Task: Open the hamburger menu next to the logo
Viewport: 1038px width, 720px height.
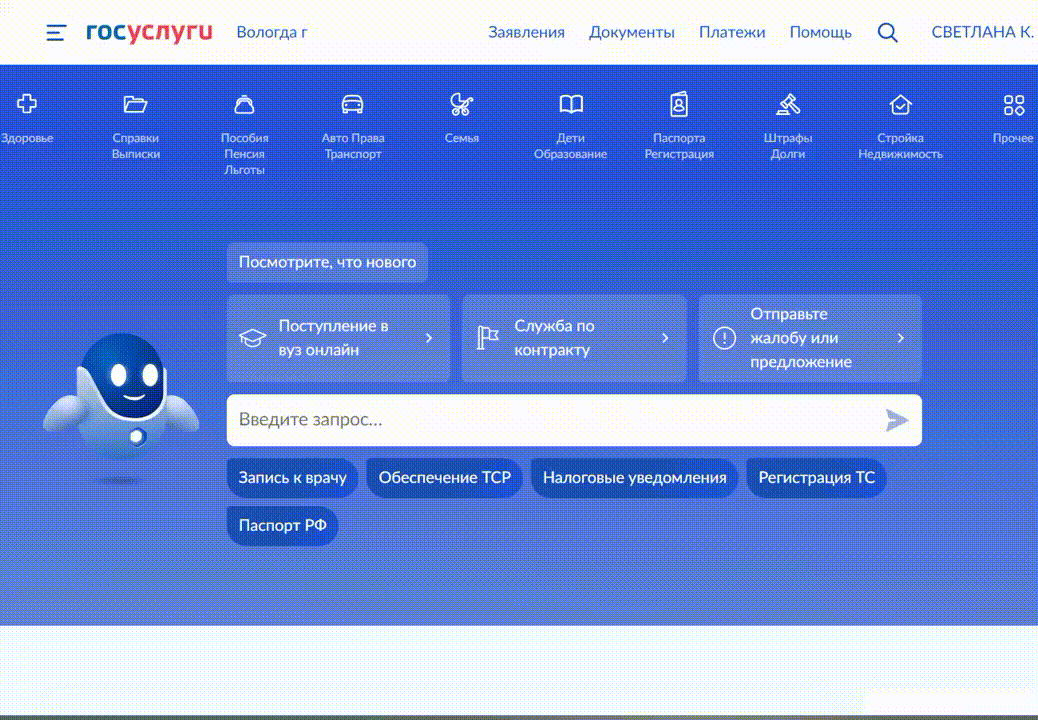Action: (x=56, y=32)
